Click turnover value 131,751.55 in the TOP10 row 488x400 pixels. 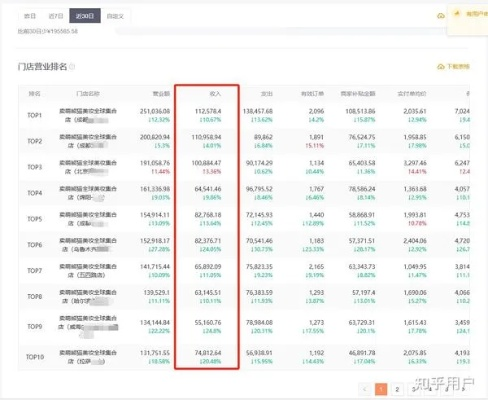coord(155,353)
